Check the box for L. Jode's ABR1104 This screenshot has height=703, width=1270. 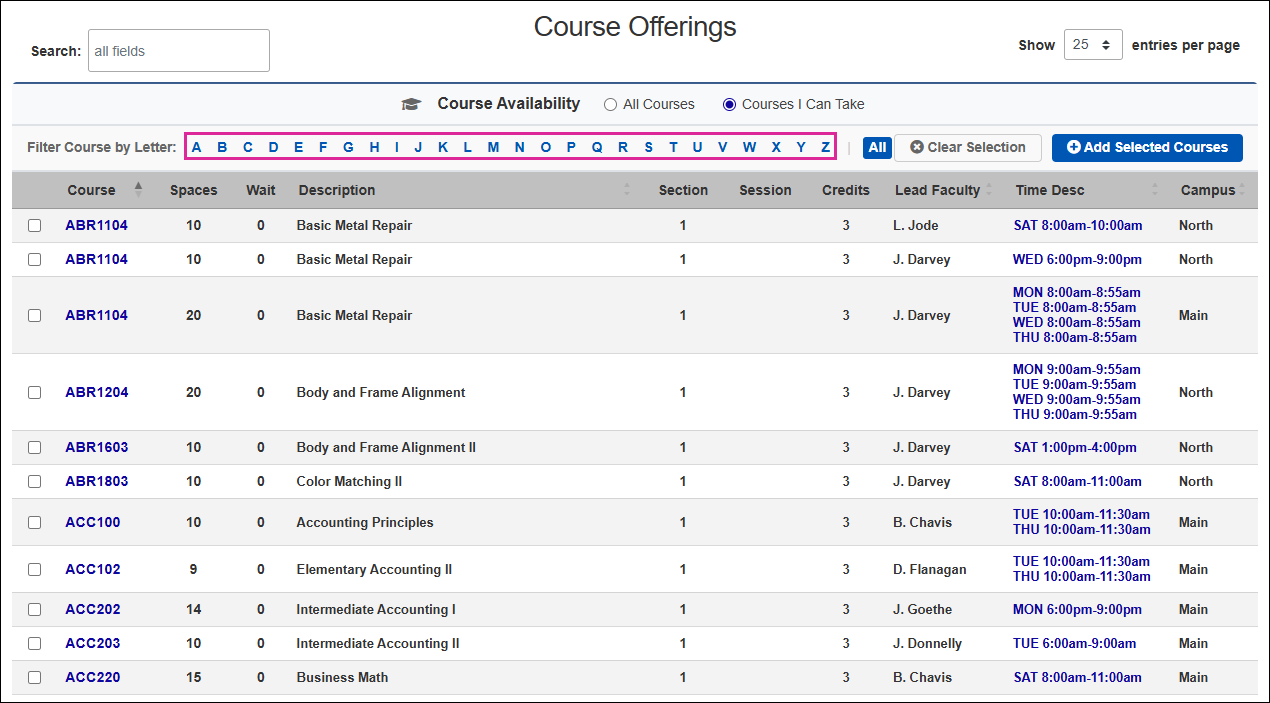click(35, 226)
